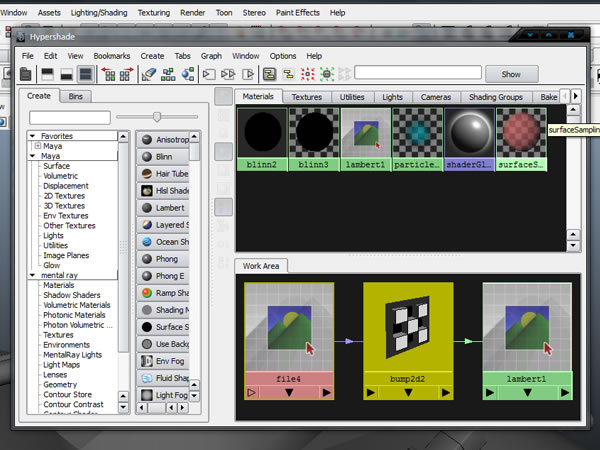Select the MentalRay Lights category
Image resolution: width=600 pixels, height=450 pixels.
[x=72, y=355]
